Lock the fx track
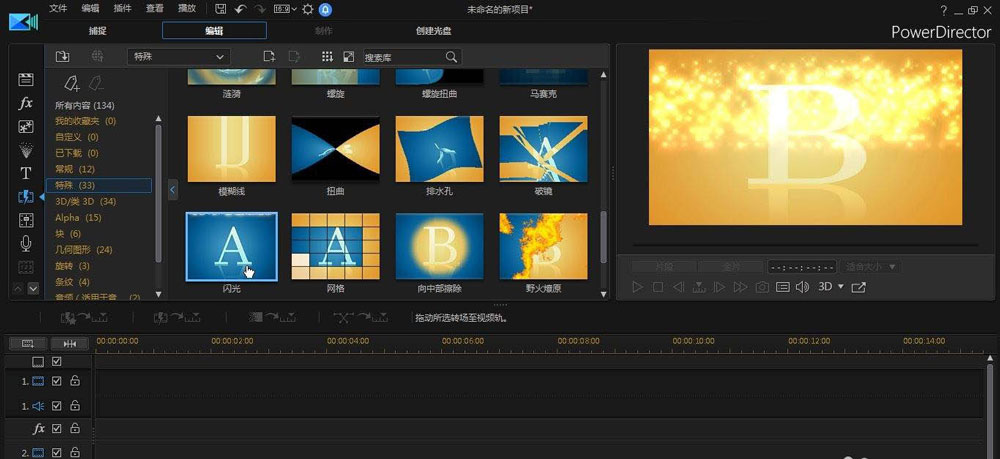Screen dimensions: 1000x459 75,428
